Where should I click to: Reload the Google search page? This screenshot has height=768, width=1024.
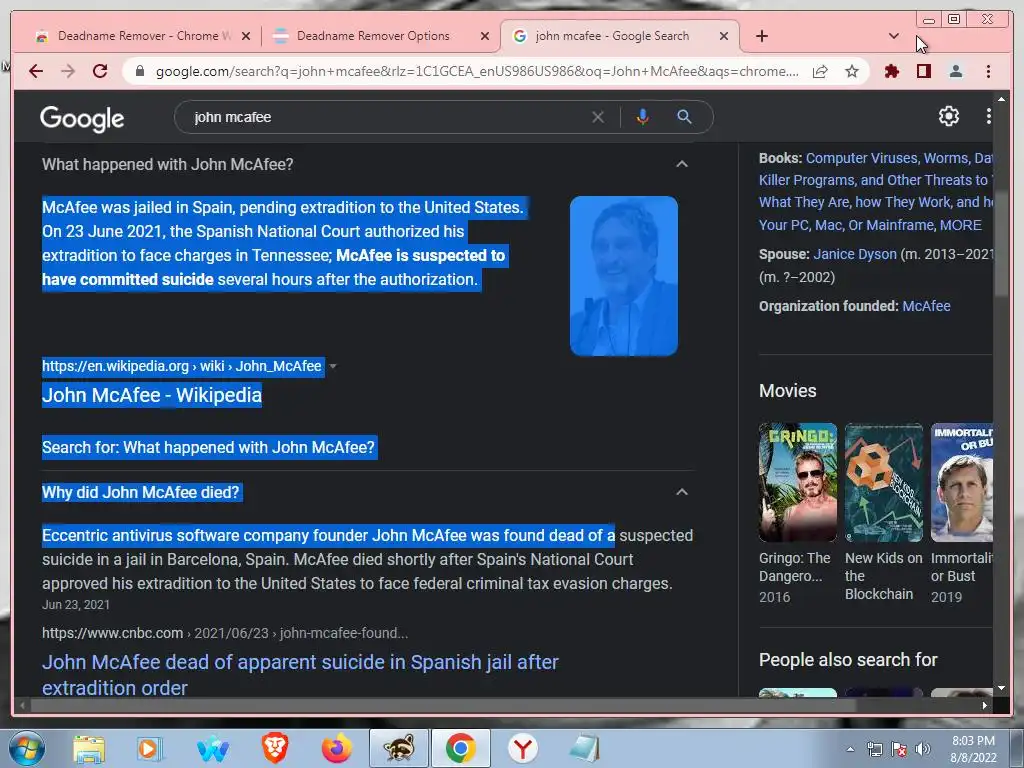tap(100, 71)
